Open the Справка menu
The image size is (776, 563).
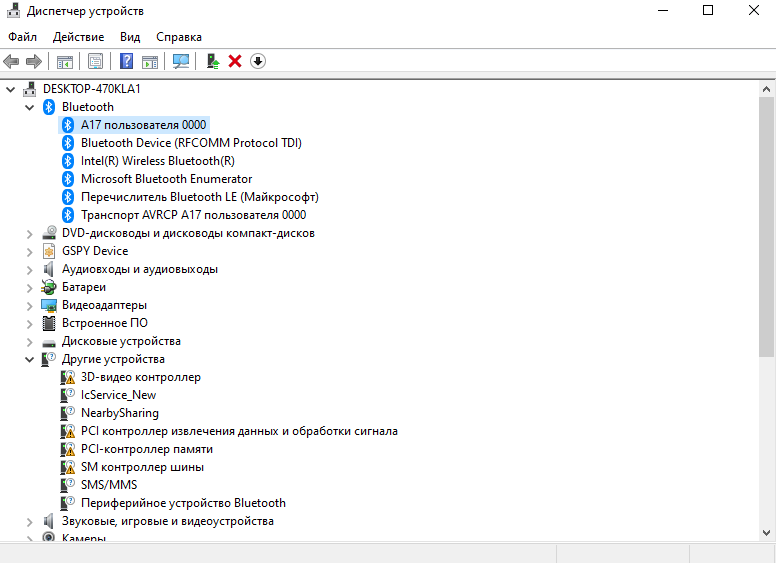[x=179, y=37]
